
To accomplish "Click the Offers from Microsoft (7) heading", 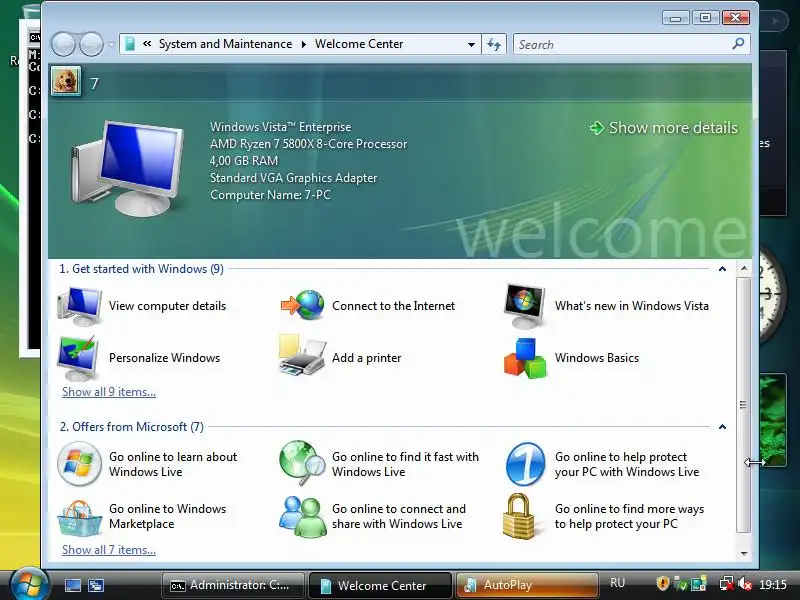I will [131, 427].
